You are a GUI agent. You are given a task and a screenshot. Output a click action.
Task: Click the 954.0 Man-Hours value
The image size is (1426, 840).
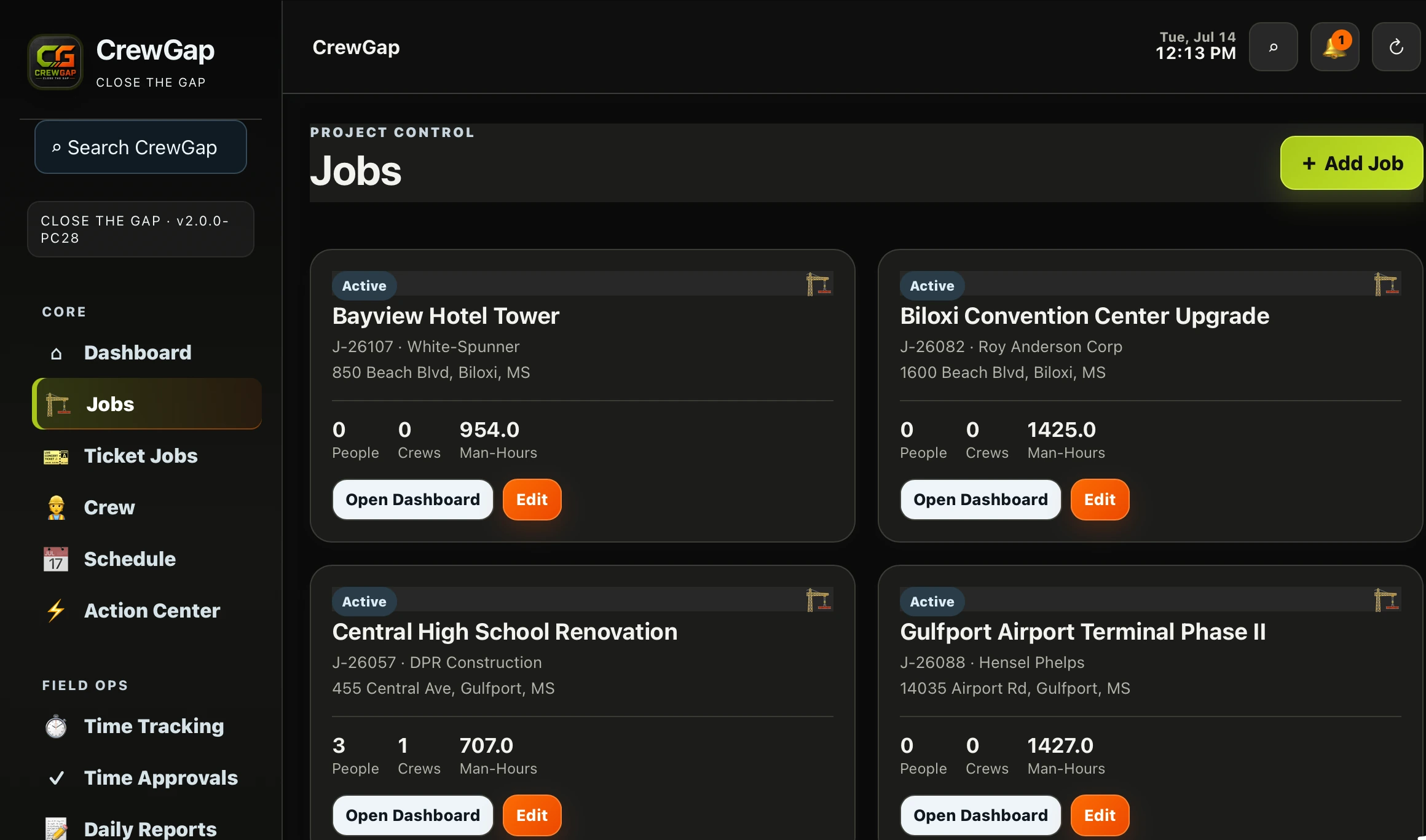489,430
